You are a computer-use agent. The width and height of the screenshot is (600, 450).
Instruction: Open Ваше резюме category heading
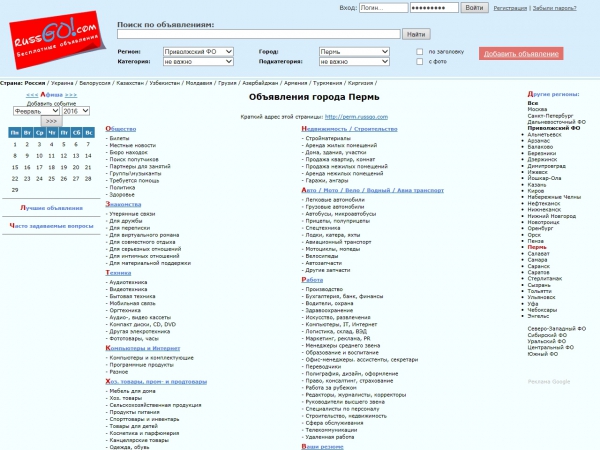coord(323,447)
